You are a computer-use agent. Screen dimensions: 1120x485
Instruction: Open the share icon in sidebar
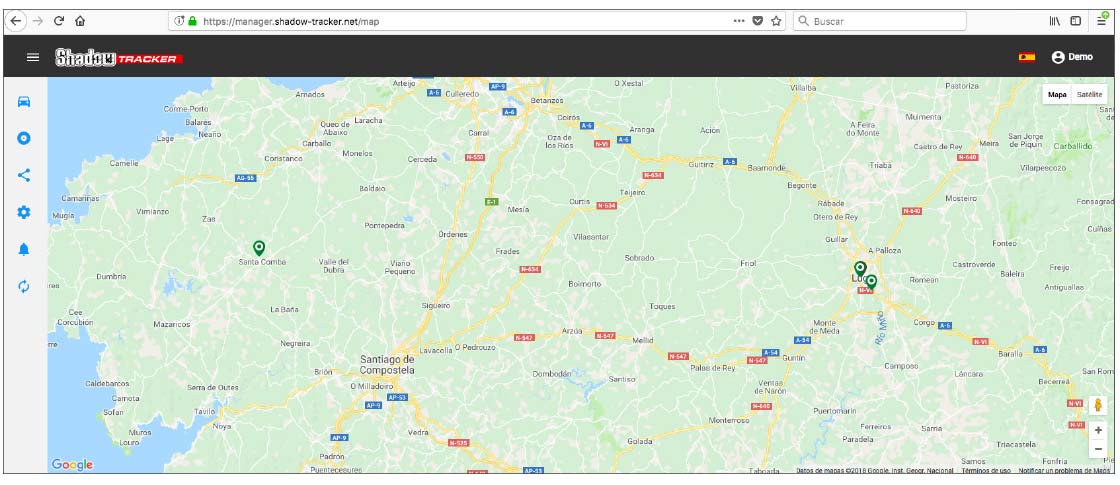point(24,175)
